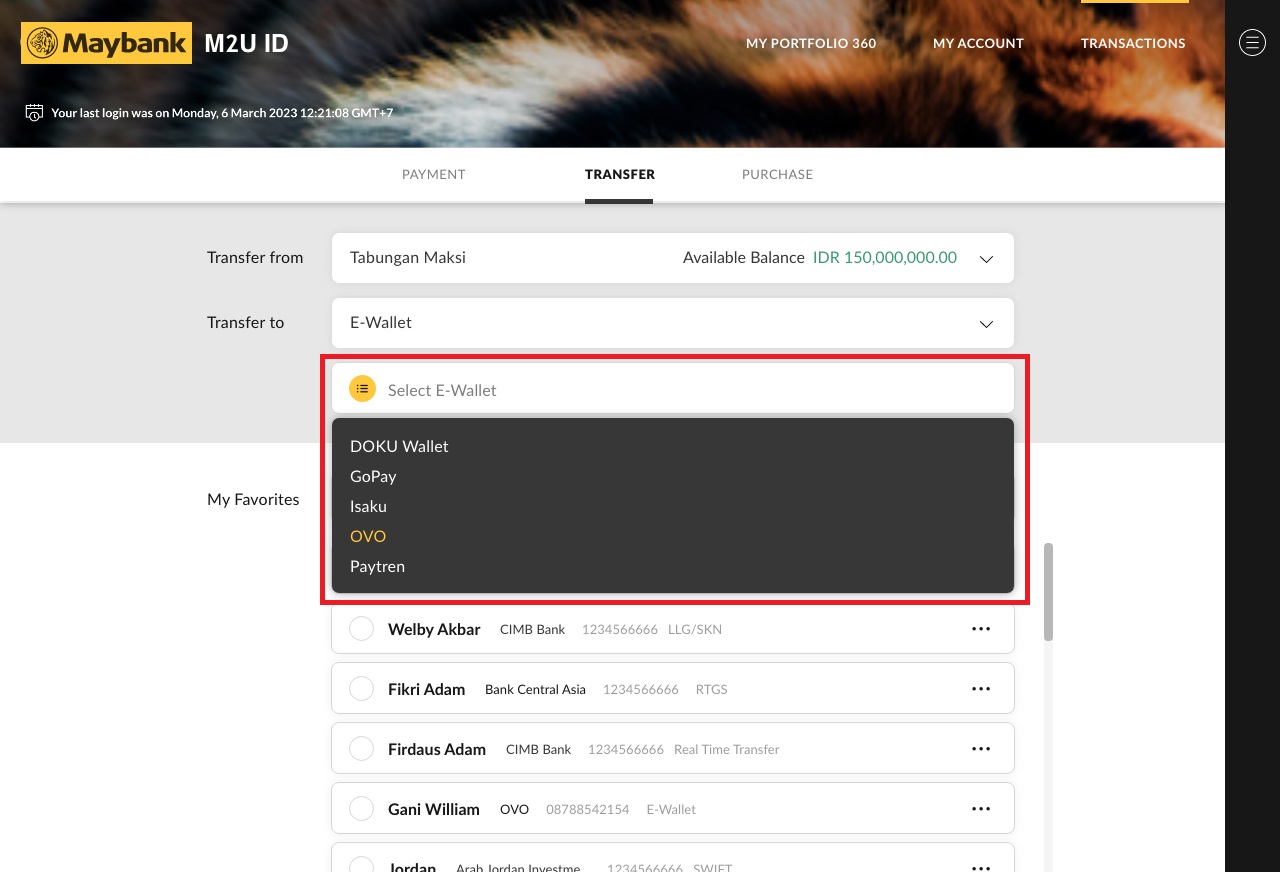1280x872 pixels.
Task: Open My Account menu
Action: [978, 43]
